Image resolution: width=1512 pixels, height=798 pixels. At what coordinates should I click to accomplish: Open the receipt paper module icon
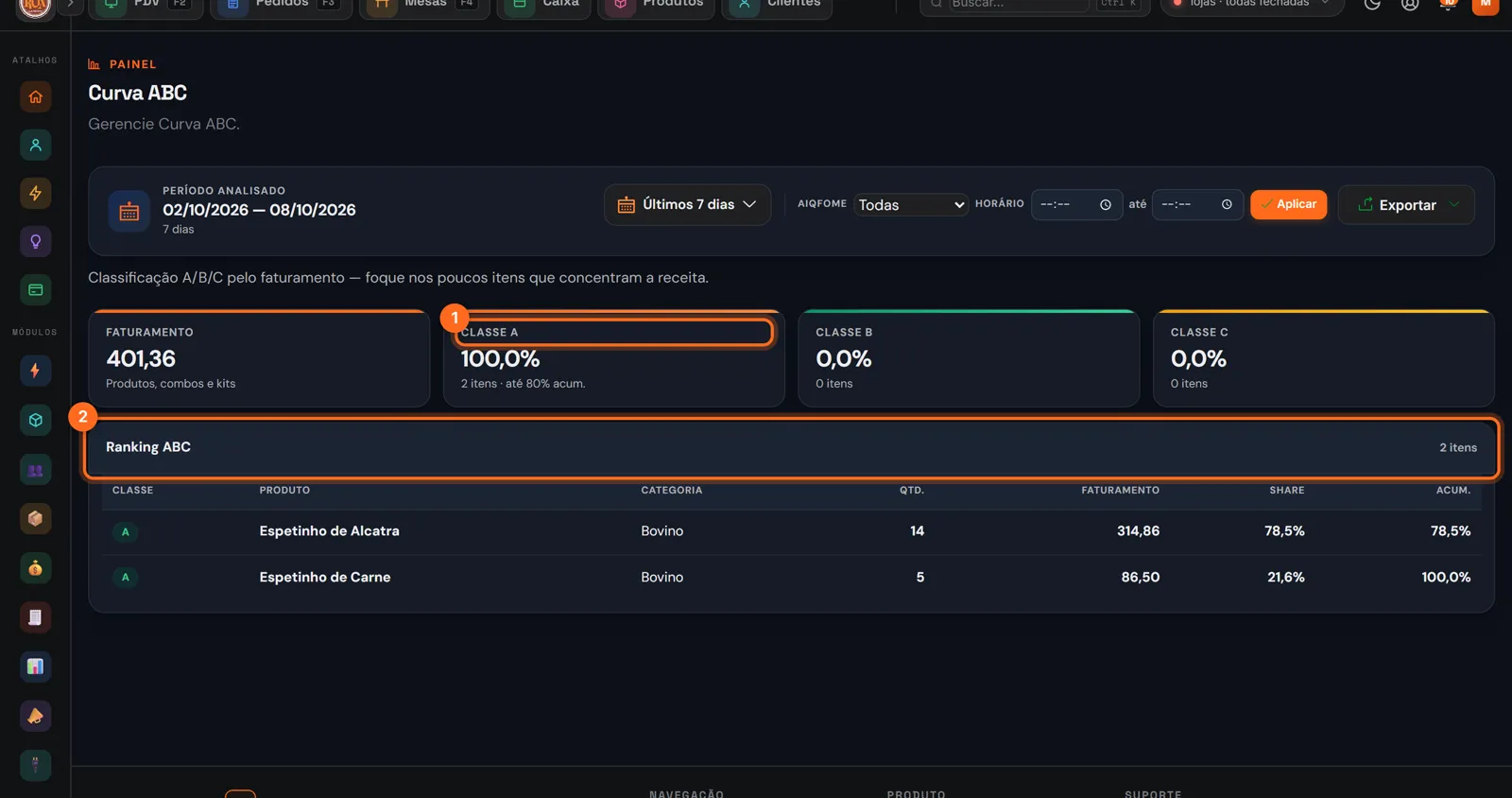point(35,617)
